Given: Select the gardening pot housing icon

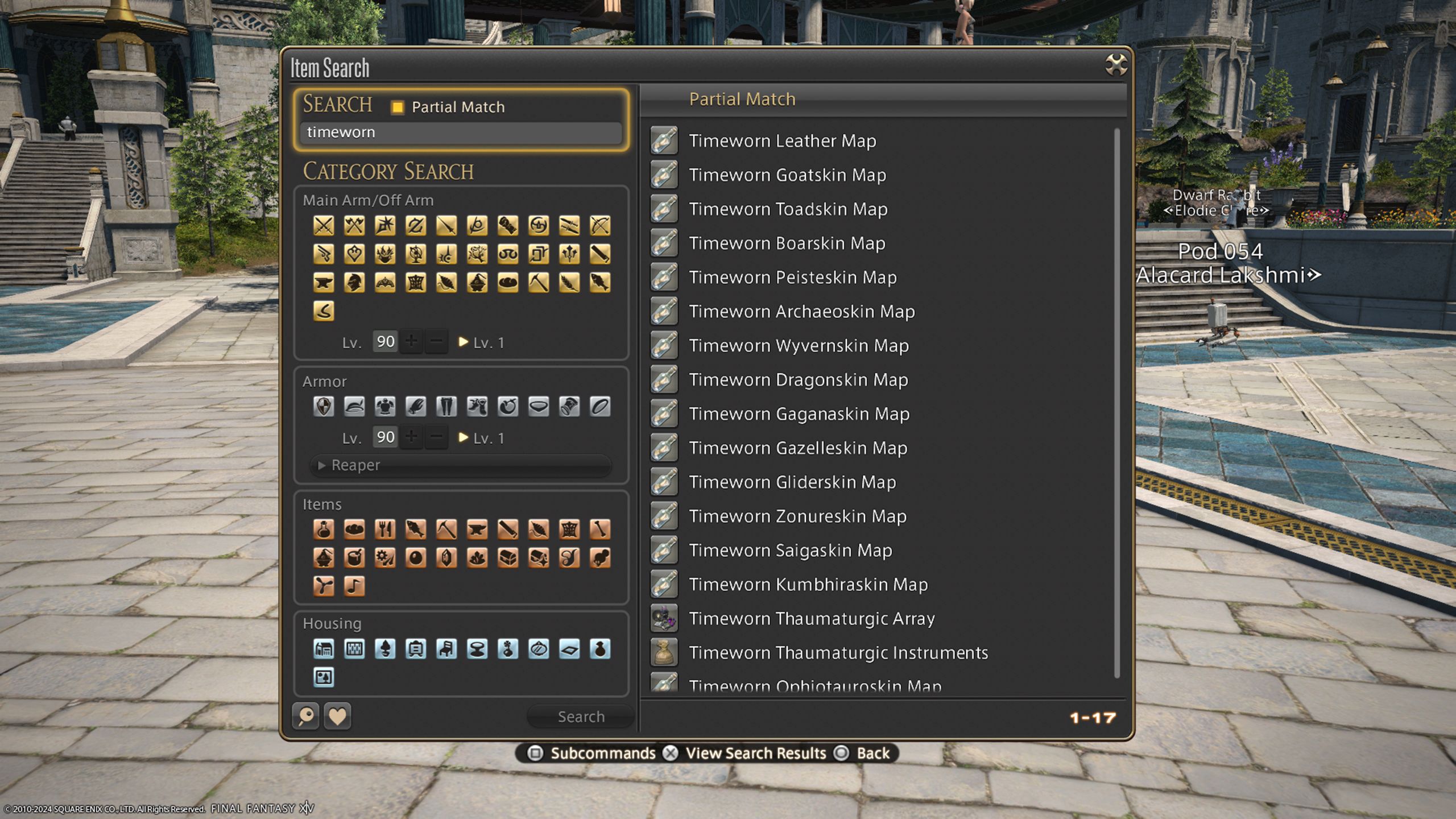Looking at the screenshot, I should tap(384, 649).
